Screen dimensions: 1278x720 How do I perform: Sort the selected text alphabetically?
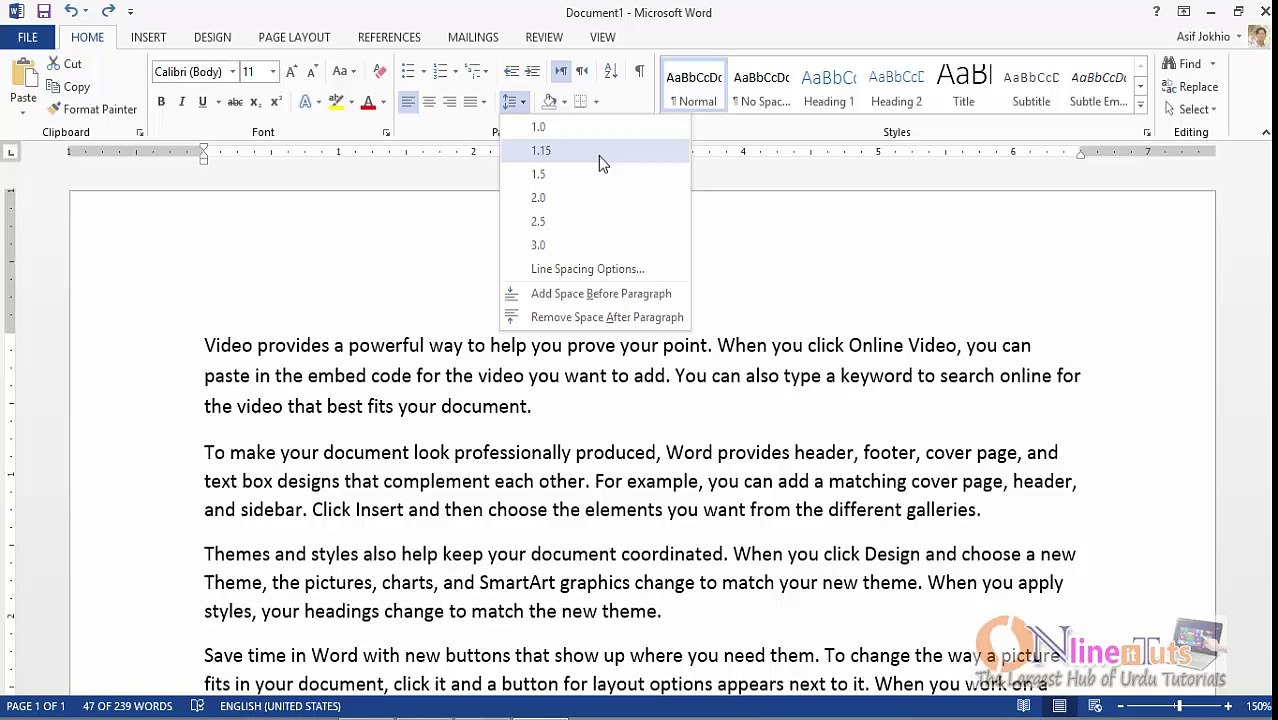point(611,72)
